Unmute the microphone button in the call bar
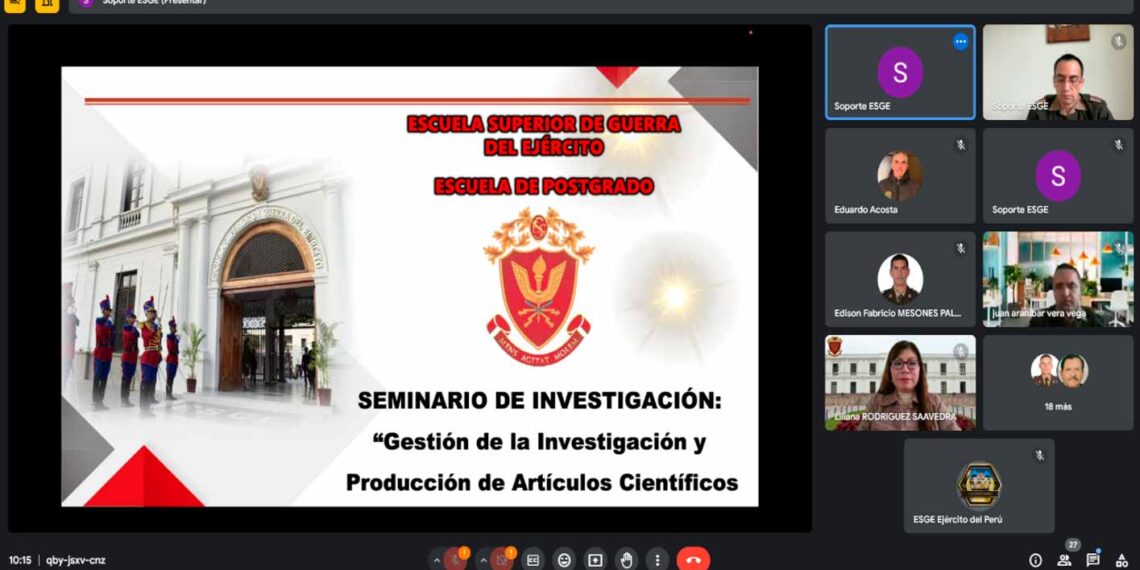This screenshot has height=570, width=1140. (455, 560)
